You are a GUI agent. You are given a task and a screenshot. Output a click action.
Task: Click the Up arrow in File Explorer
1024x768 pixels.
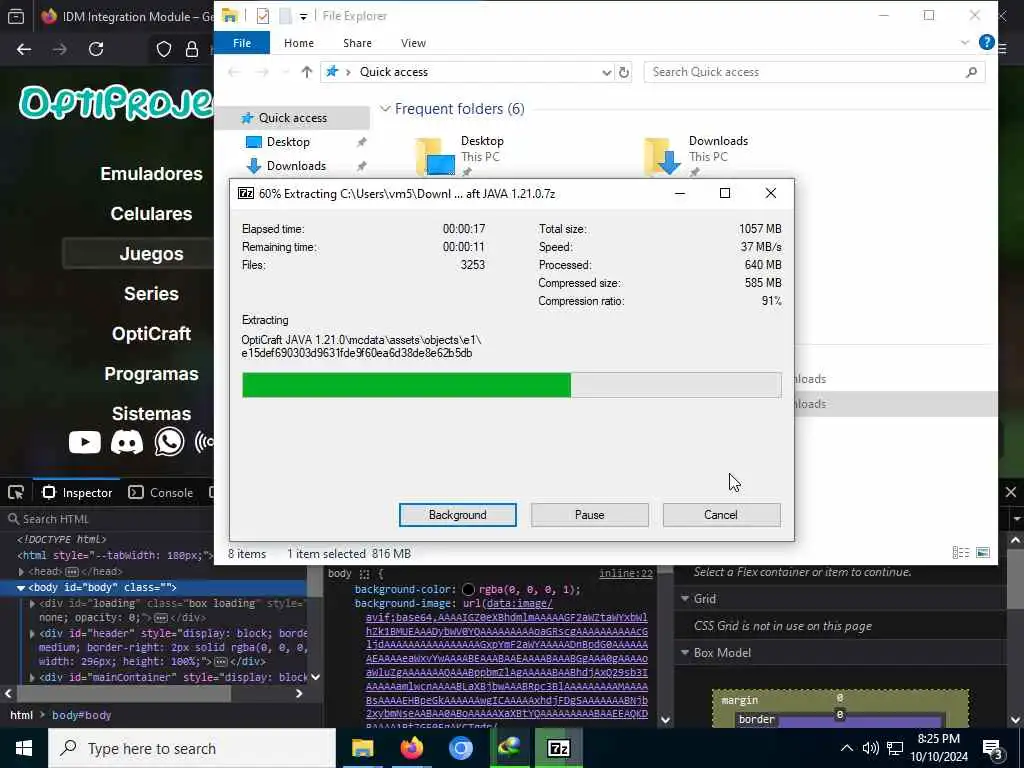coord(306,72)
